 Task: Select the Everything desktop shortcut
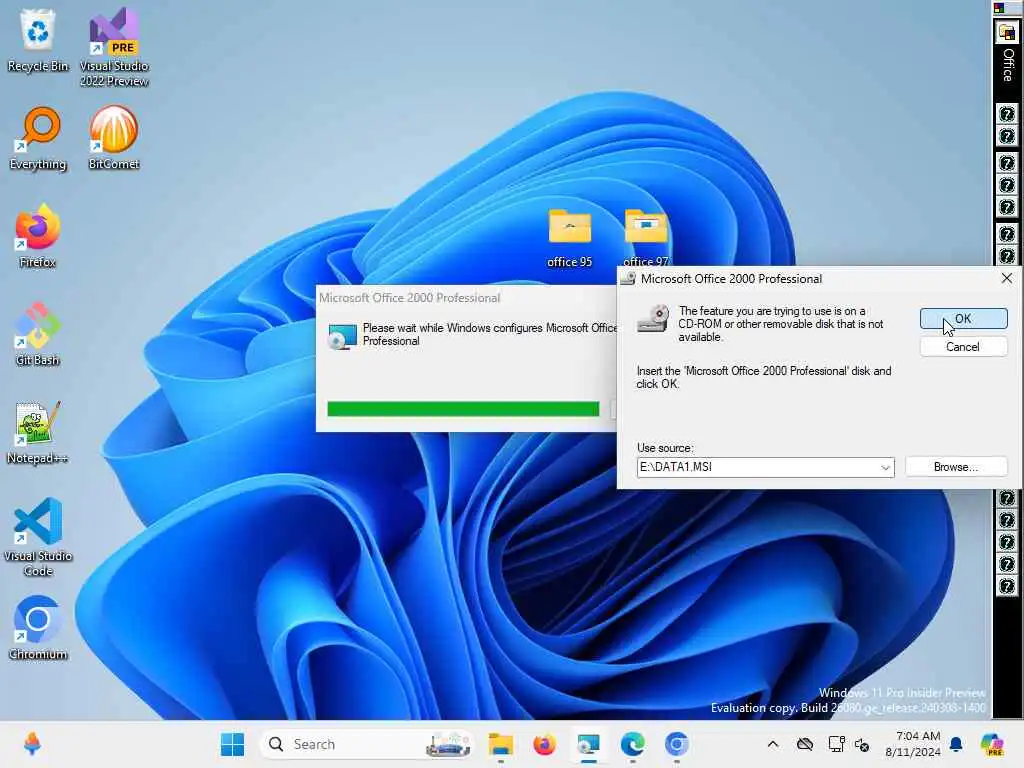38,138
